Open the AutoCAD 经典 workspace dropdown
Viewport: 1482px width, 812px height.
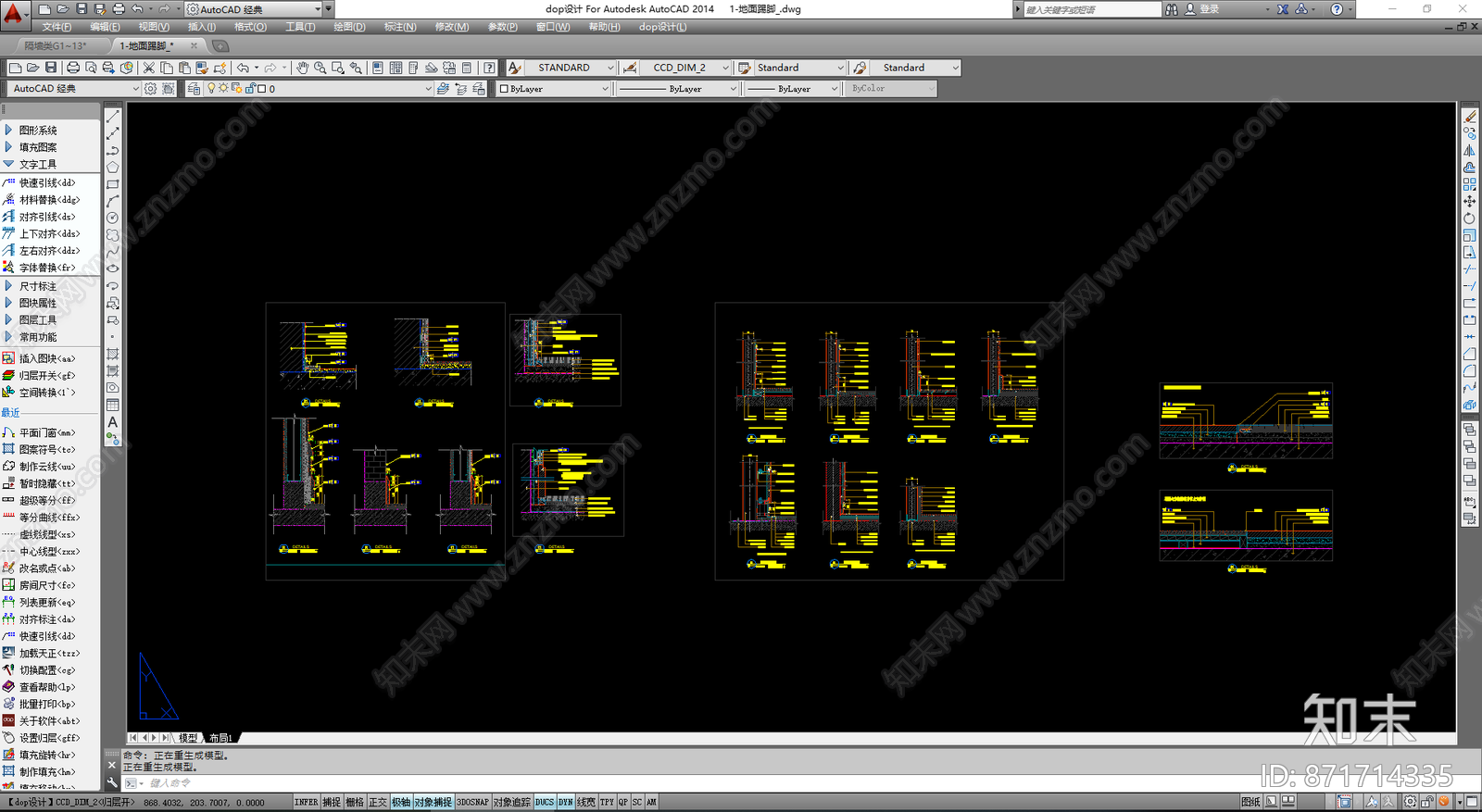[74, 89]
